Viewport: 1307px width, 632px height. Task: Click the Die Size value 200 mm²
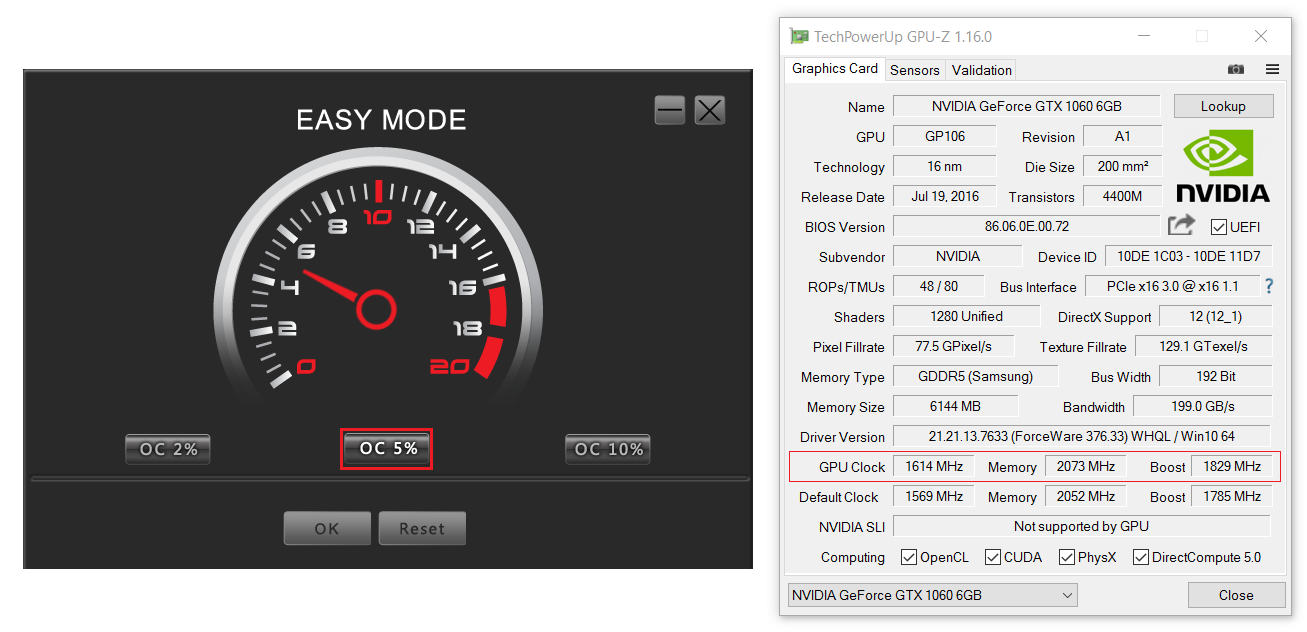(x=1123, y=166)
